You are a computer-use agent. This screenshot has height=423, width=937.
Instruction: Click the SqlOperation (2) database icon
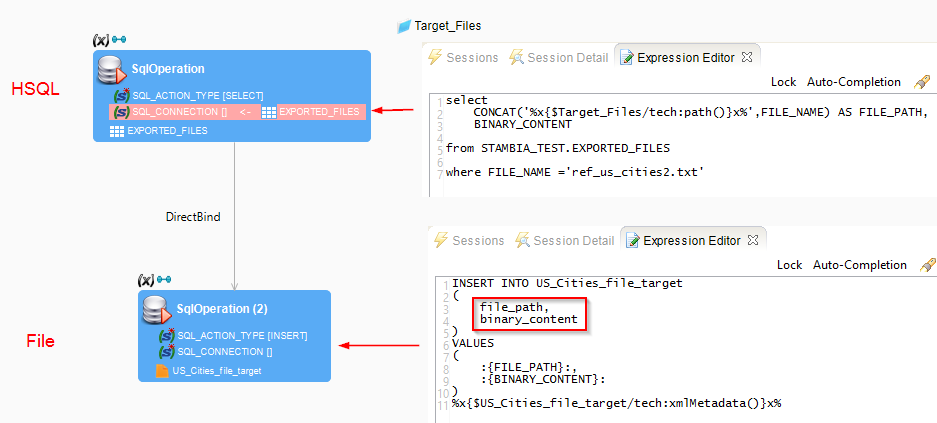[x=155, y=309]
